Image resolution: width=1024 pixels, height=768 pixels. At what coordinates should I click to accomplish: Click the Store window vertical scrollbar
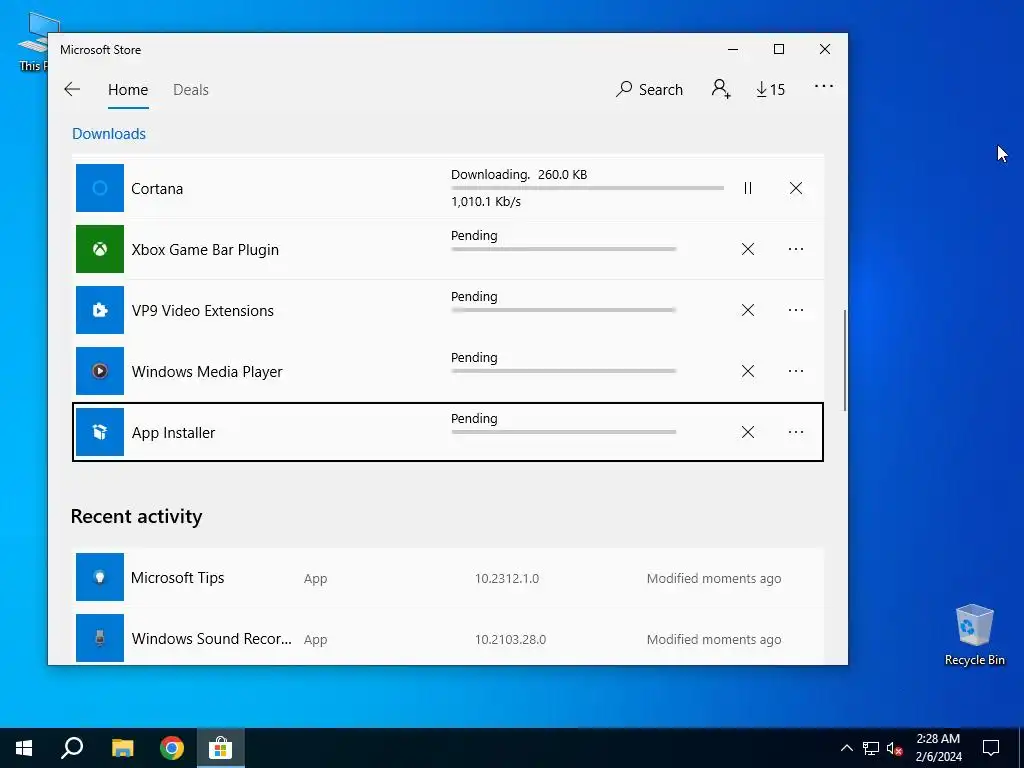[845, 360]
